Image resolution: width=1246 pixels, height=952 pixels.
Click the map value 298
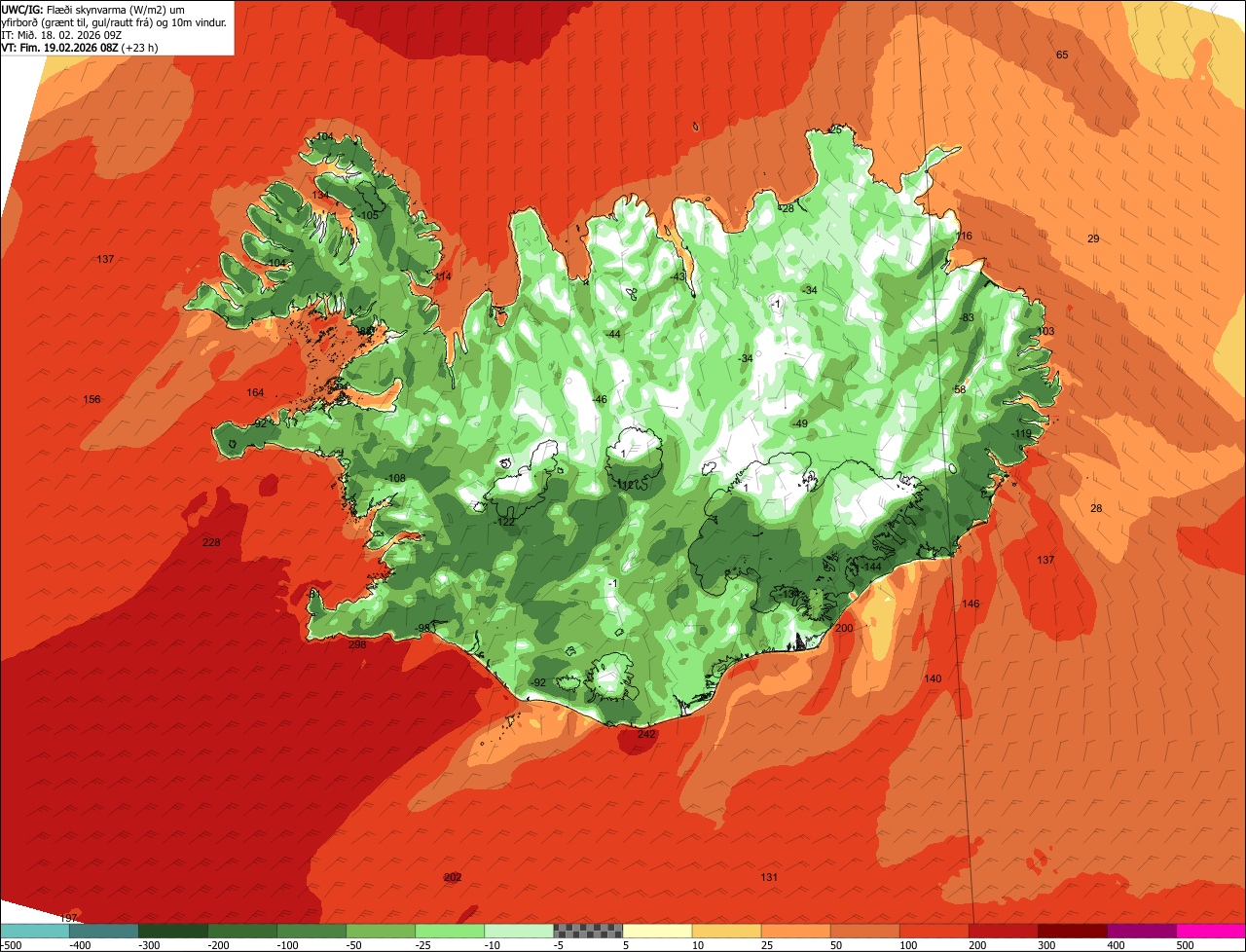[357, 644]
